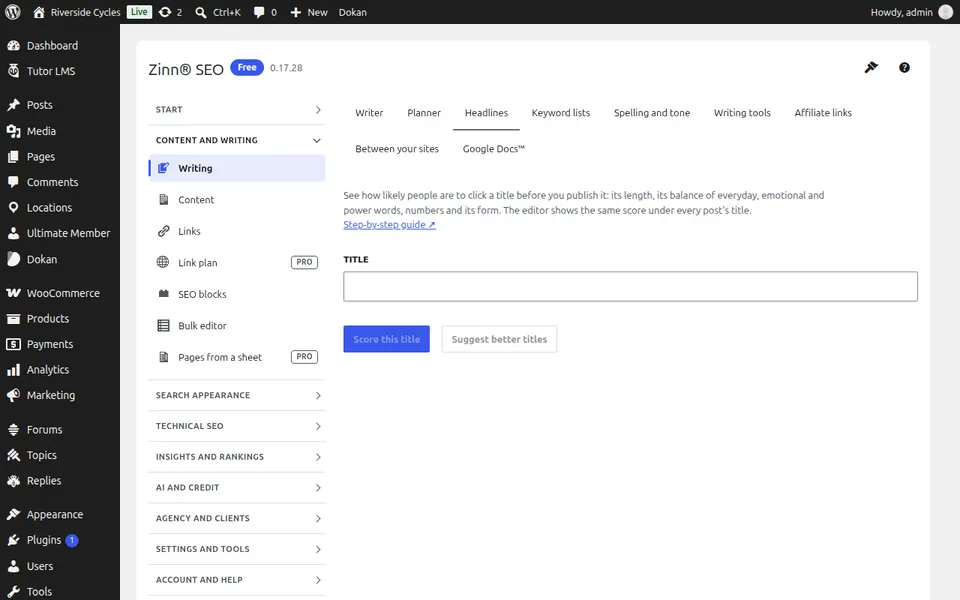Open the Media library icon
Viewport: 960px width, 600px height.
click(x=13, y=131)
